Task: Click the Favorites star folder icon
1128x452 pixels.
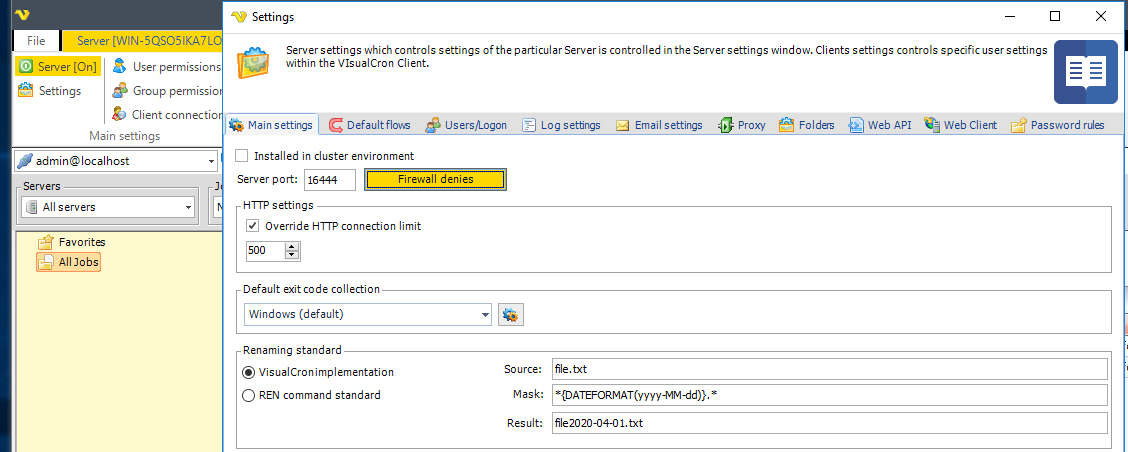Action: click(x=46, y=242)
